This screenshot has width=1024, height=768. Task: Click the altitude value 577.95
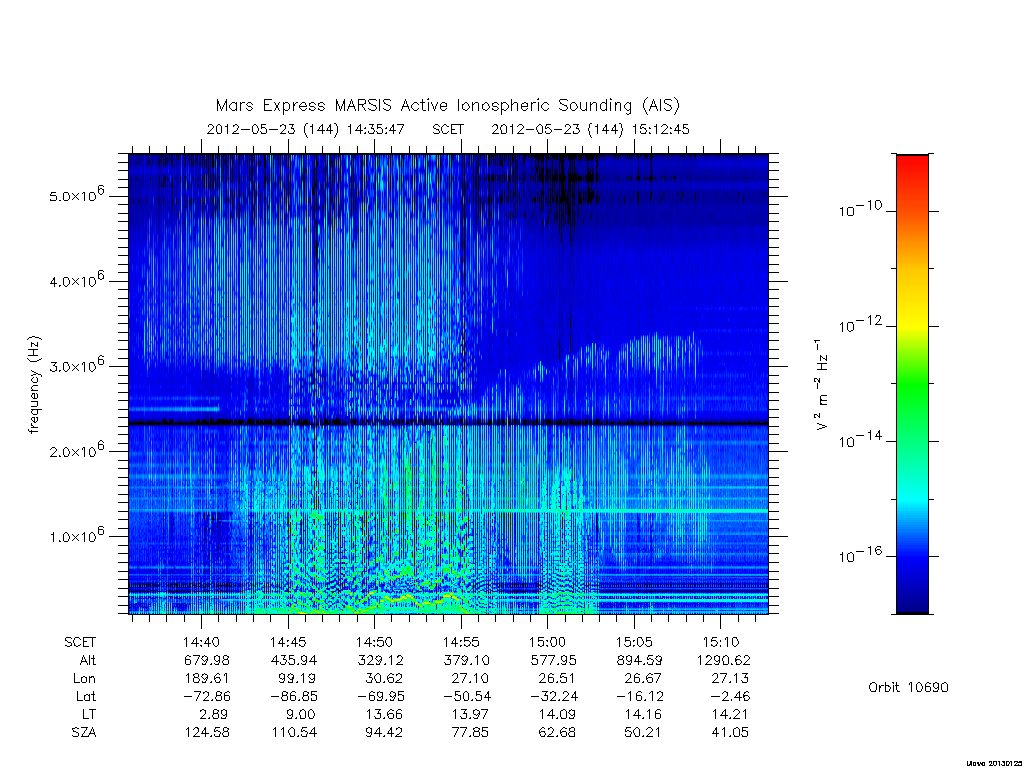pyautogui.click(x=553, y=660)
